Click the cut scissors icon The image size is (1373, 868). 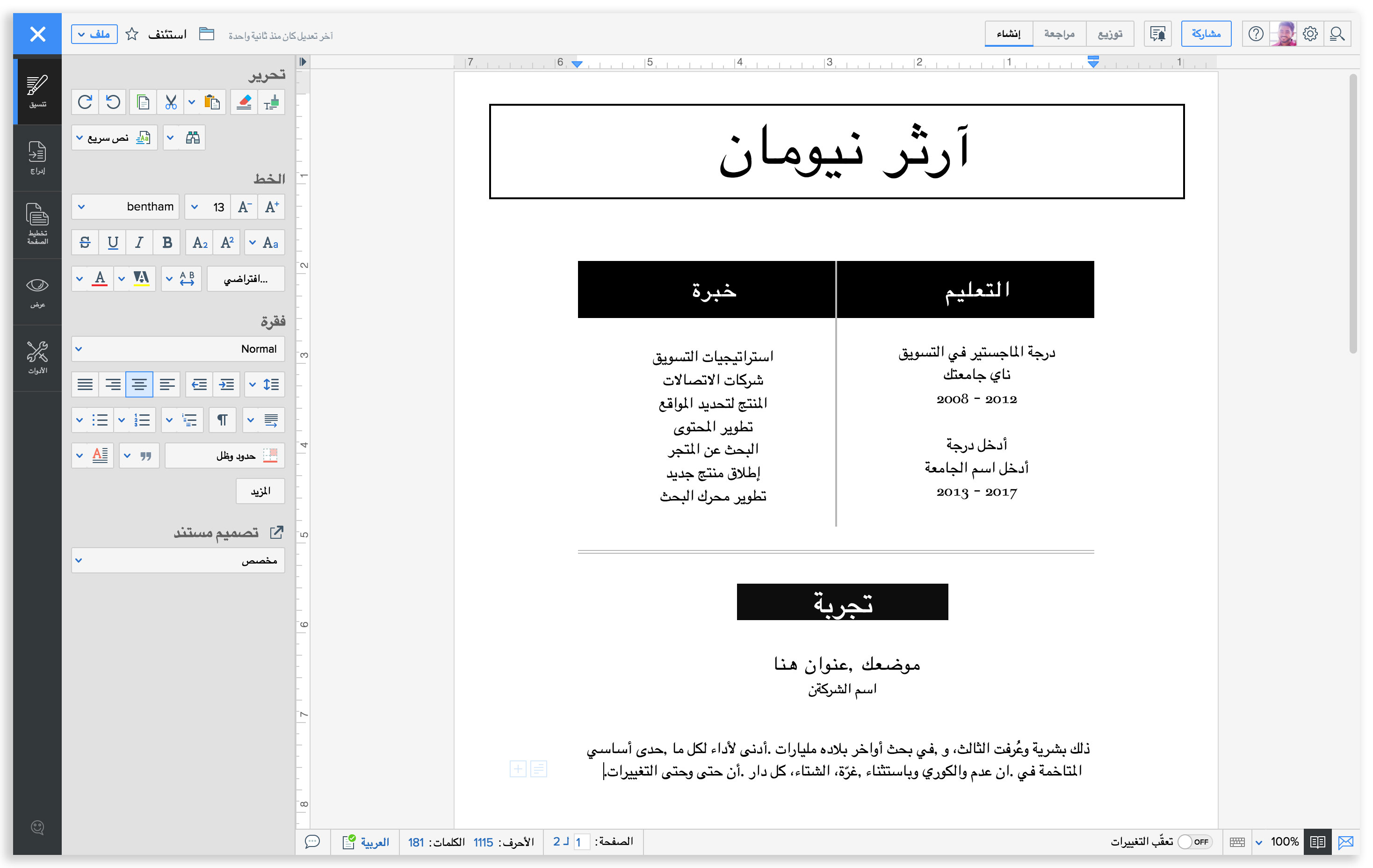[171, 102]
